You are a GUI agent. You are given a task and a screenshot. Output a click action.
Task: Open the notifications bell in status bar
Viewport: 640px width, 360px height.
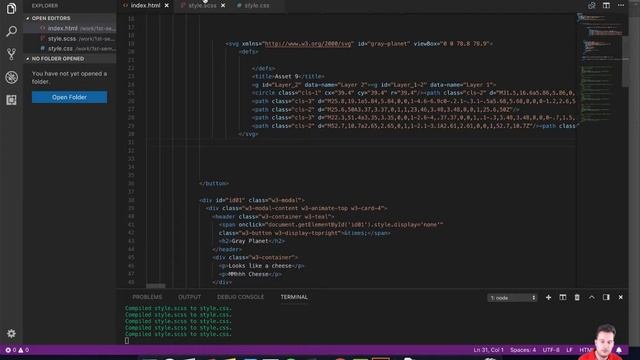click(619, 350)
